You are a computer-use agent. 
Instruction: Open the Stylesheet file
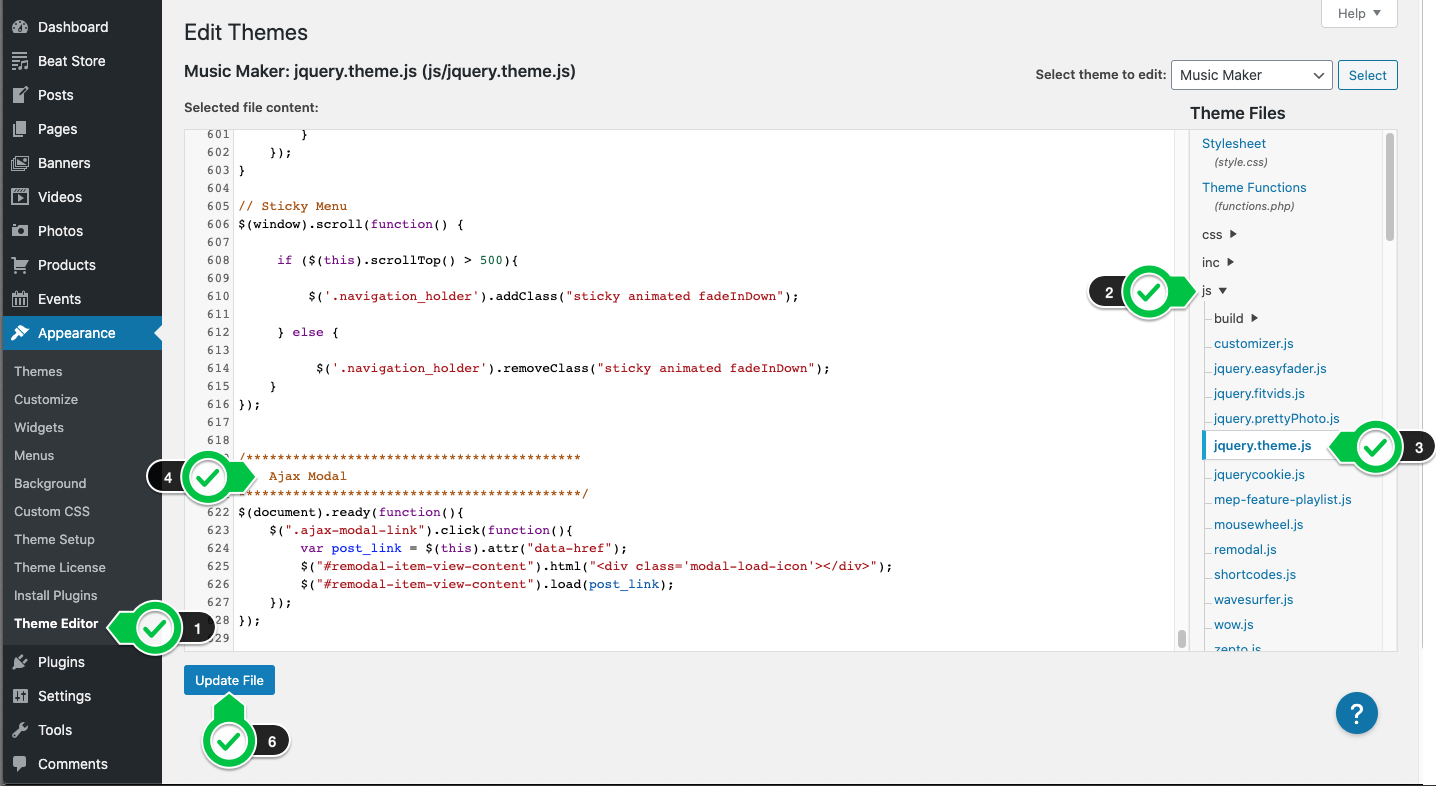[x=1234, y=144]
